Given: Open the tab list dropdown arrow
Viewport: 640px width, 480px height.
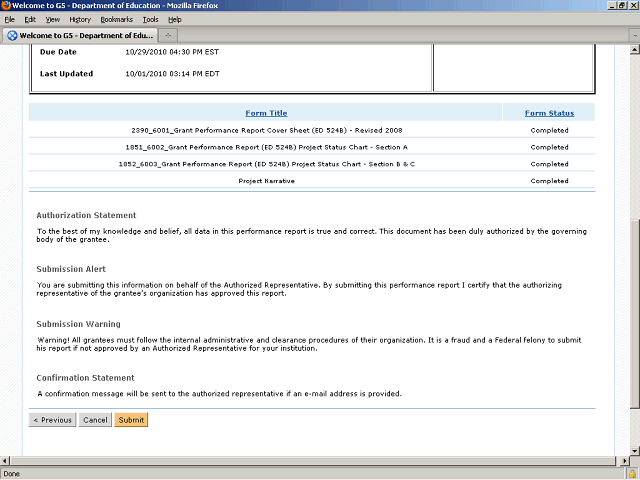Looking at the screenshot, I should pos(635,36).
